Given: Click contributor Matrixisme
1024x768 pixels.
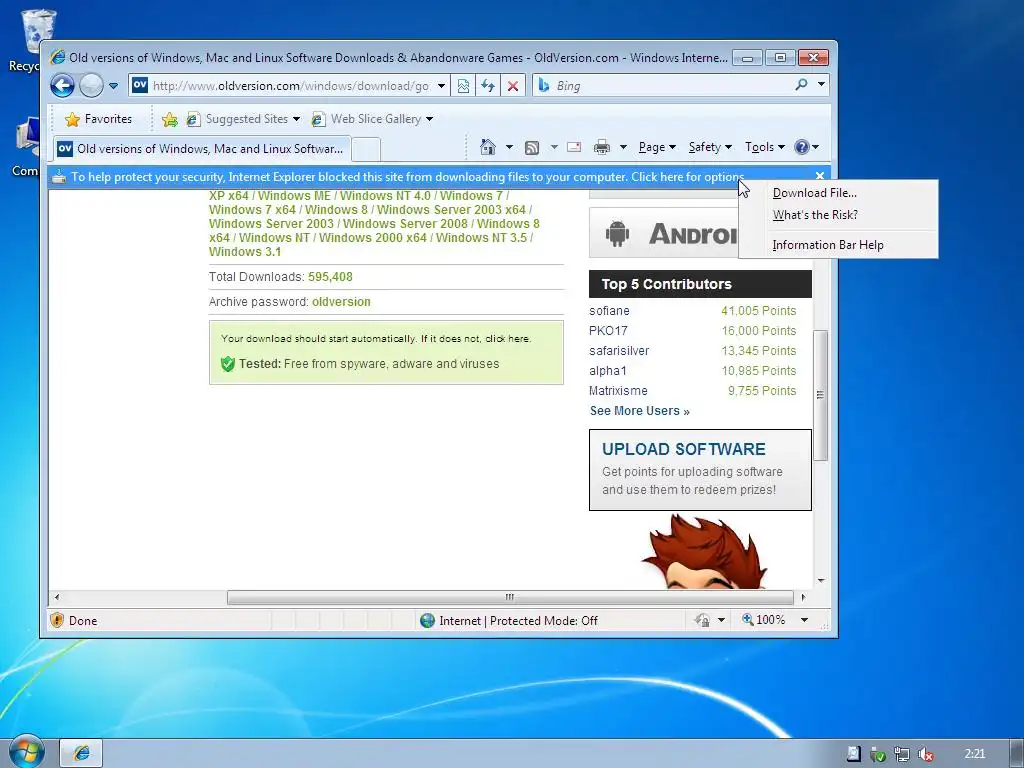Looking at the screenshot, I should coord(618,391).
